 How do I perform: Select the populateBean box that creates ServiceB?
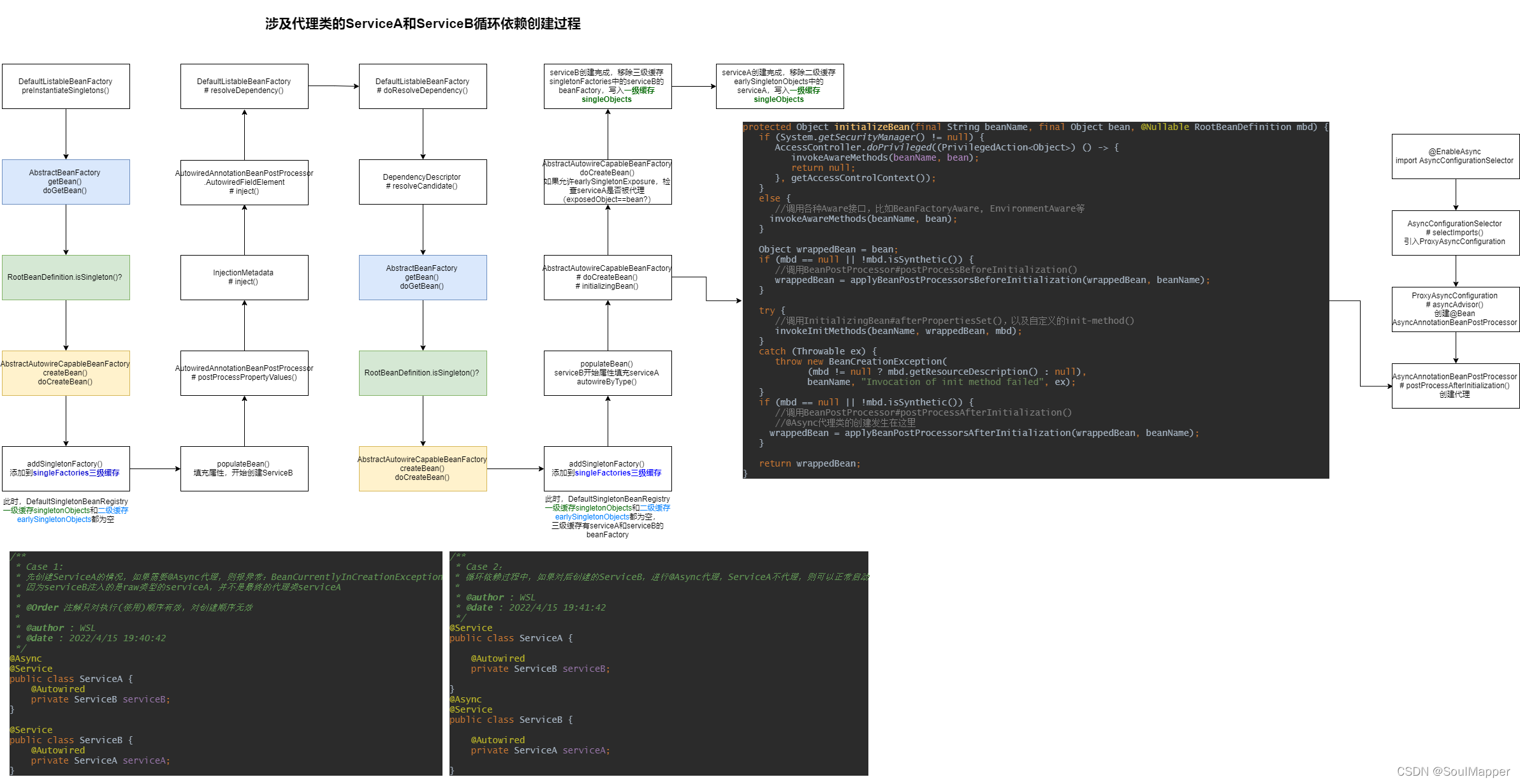[244, 468]
